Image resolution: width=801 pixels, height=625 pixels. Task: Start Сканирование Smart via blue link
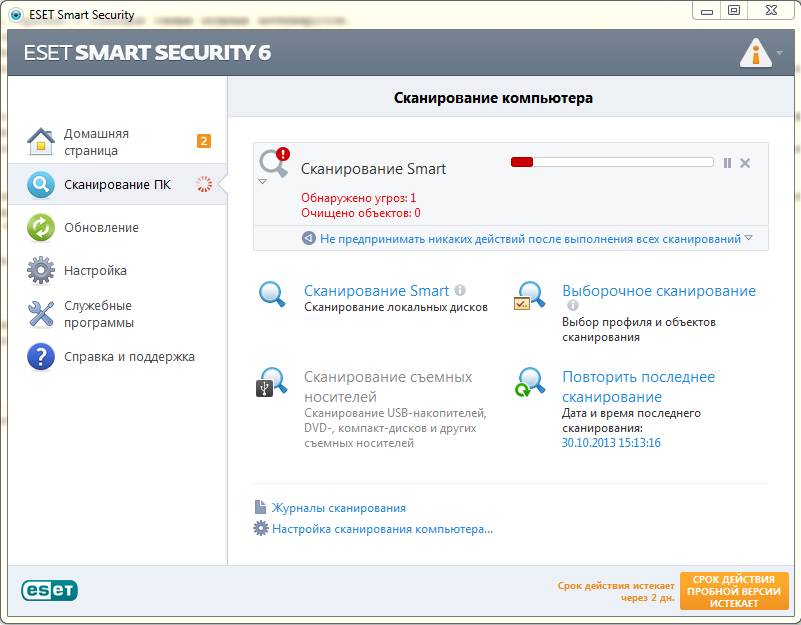point(376,291)
